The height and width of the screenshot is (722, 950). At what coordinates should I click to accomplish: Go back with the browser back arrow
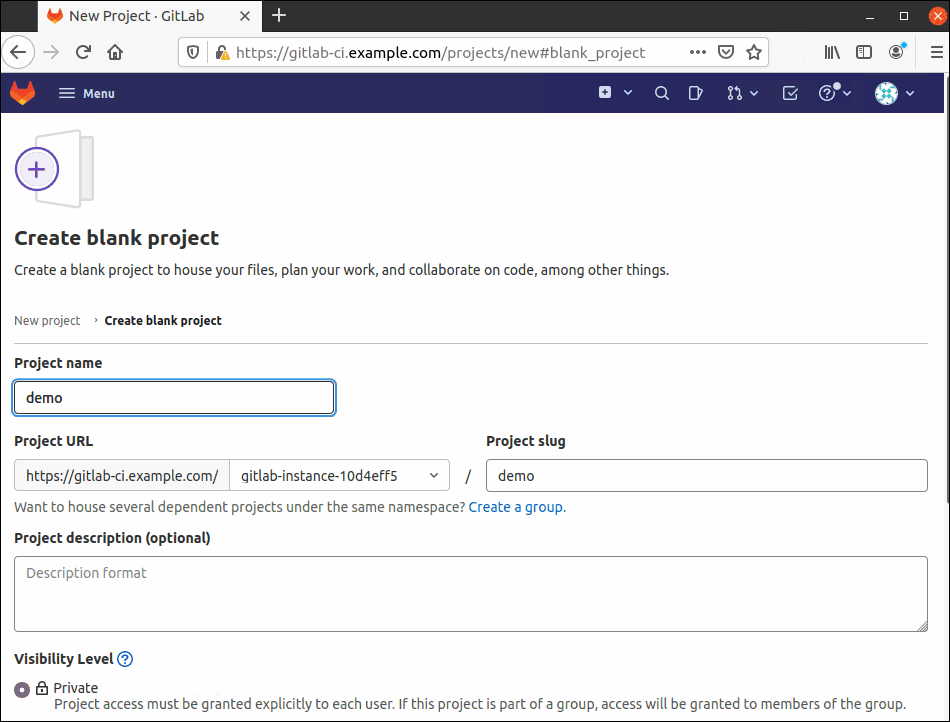pyautogui.click(x=18, y=52)
